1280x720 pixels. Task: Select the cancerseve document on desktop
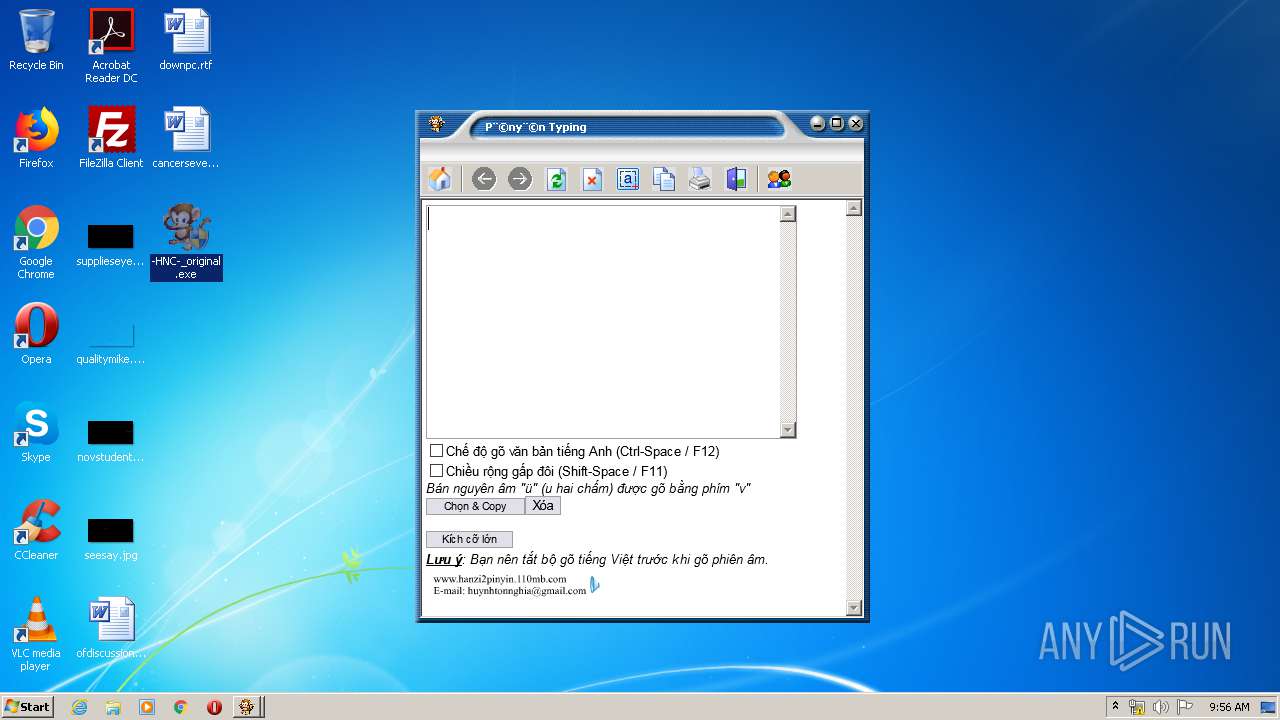(x=186, y=138)
